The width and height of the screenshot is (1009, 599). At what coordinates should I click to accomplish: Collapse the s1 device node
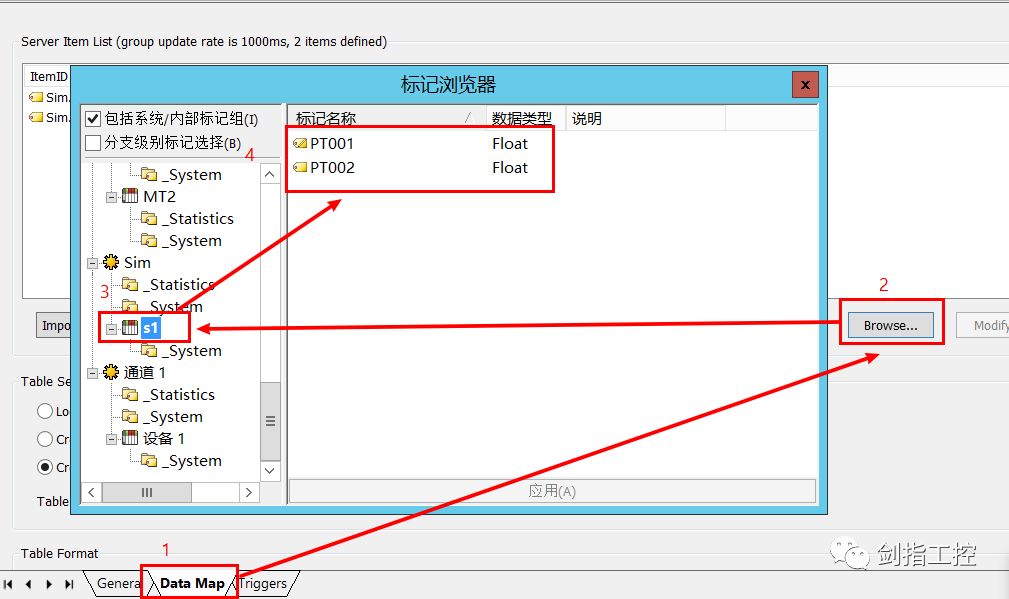[x=111, y=329]
